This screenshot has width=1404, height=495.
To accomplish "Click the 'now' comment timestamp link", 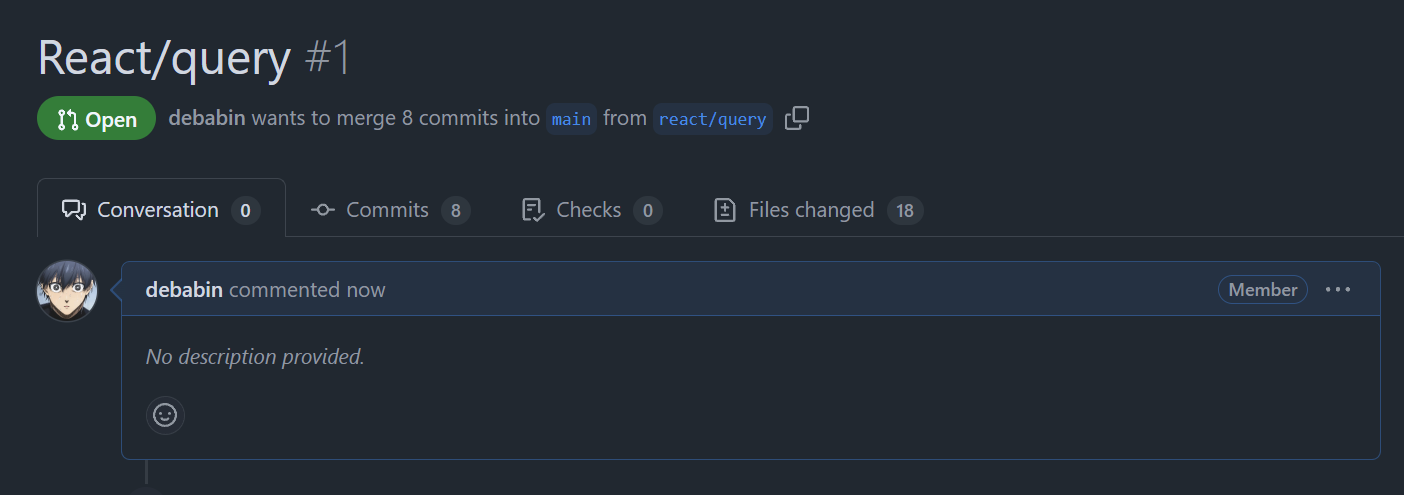I will point(366,290).
